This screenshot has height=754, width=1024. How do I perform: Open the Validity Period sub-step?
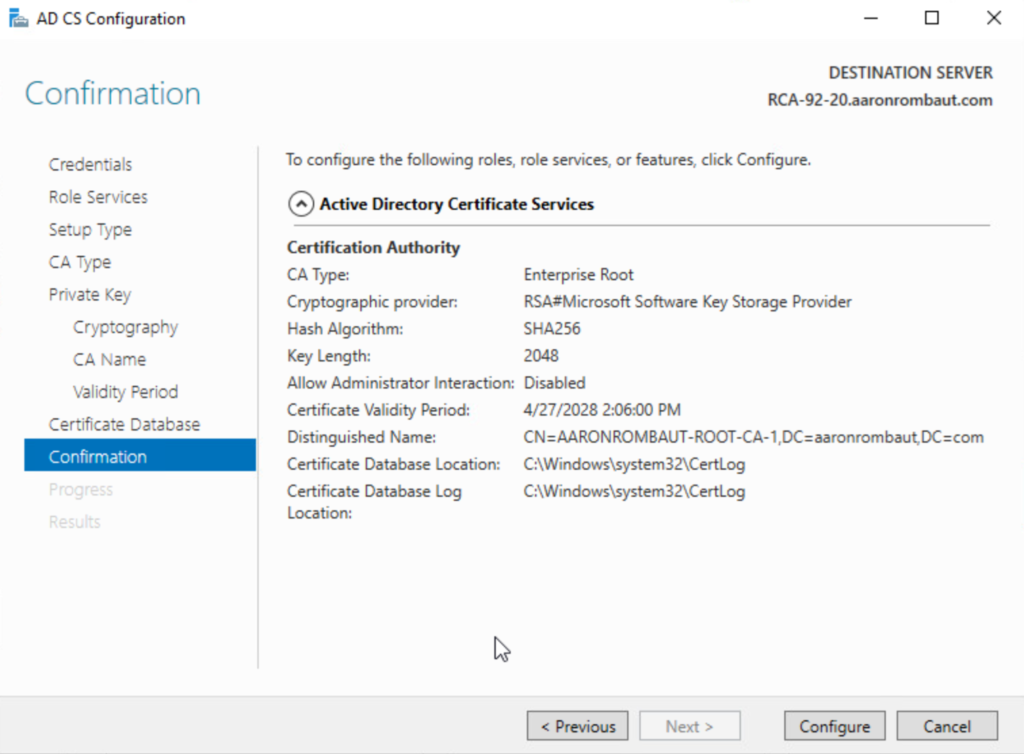(125, 392)
